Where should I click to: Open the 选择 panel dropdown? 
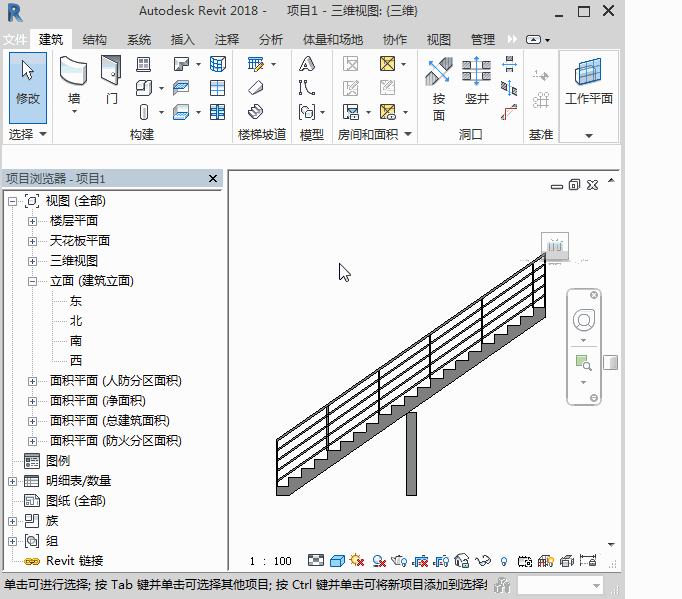42,134
